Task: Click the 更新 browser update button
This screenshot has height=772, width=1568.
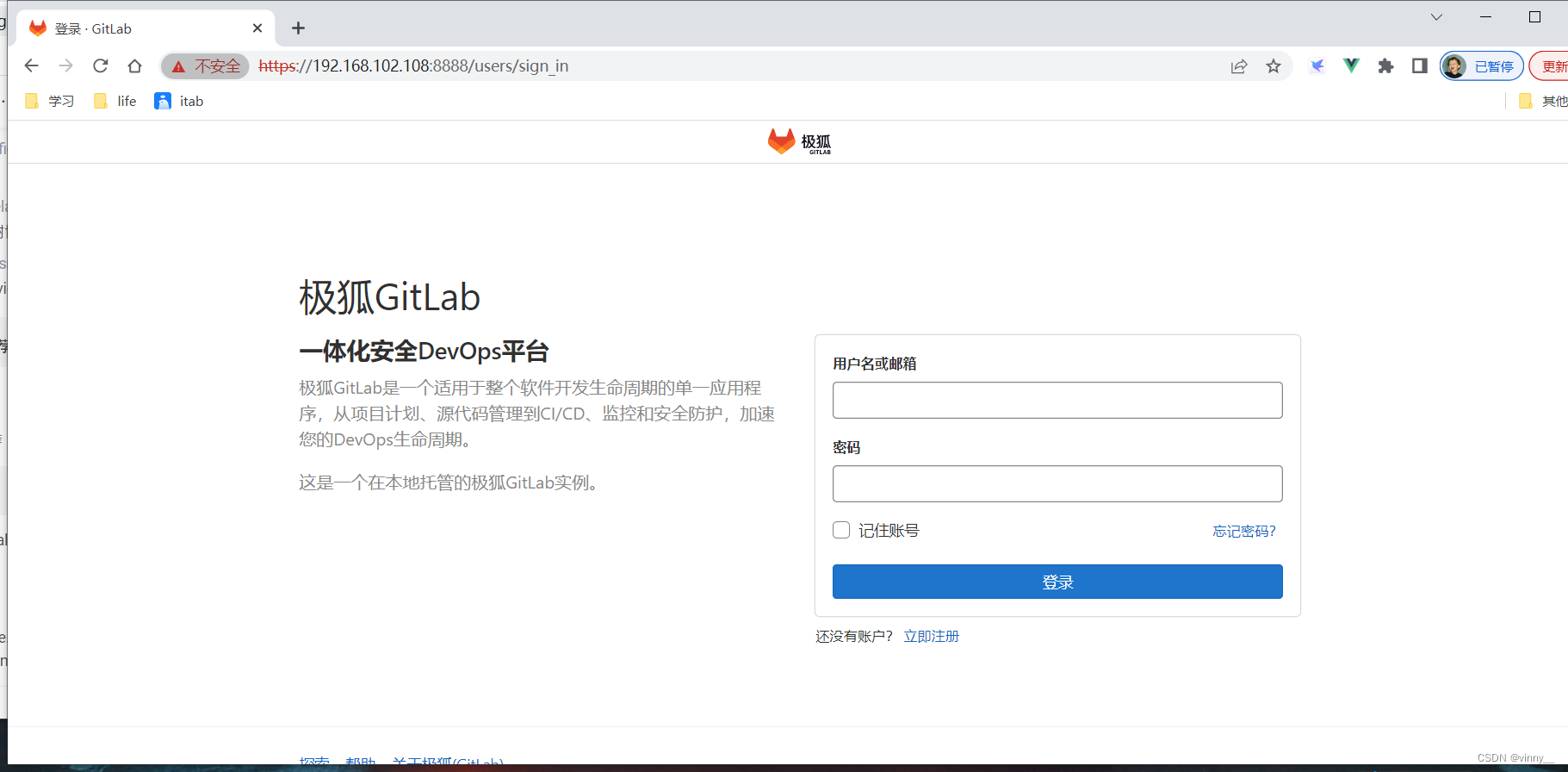Action: point(1549,66)
